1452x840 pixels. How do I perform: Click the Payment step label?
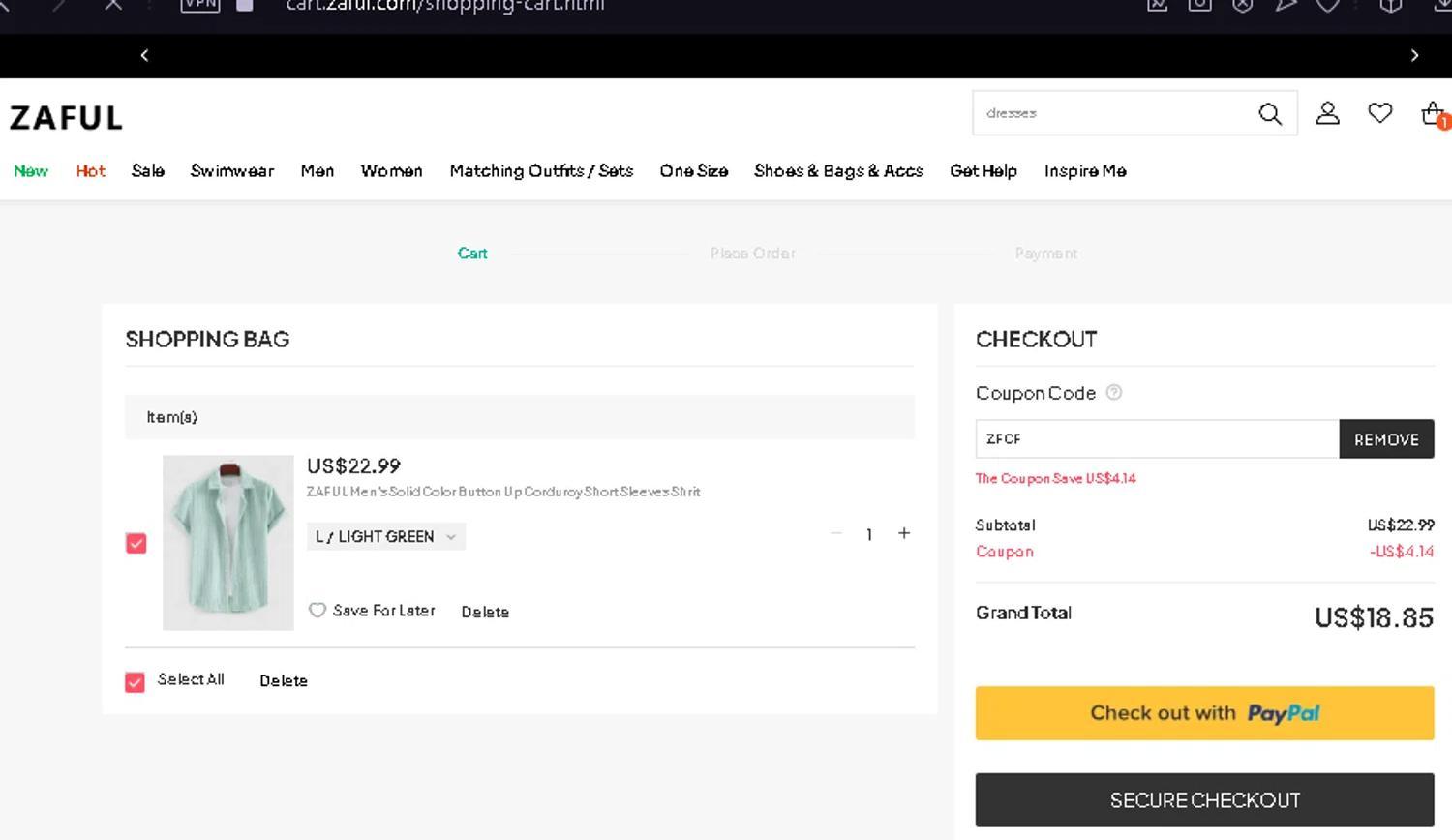1045,254
